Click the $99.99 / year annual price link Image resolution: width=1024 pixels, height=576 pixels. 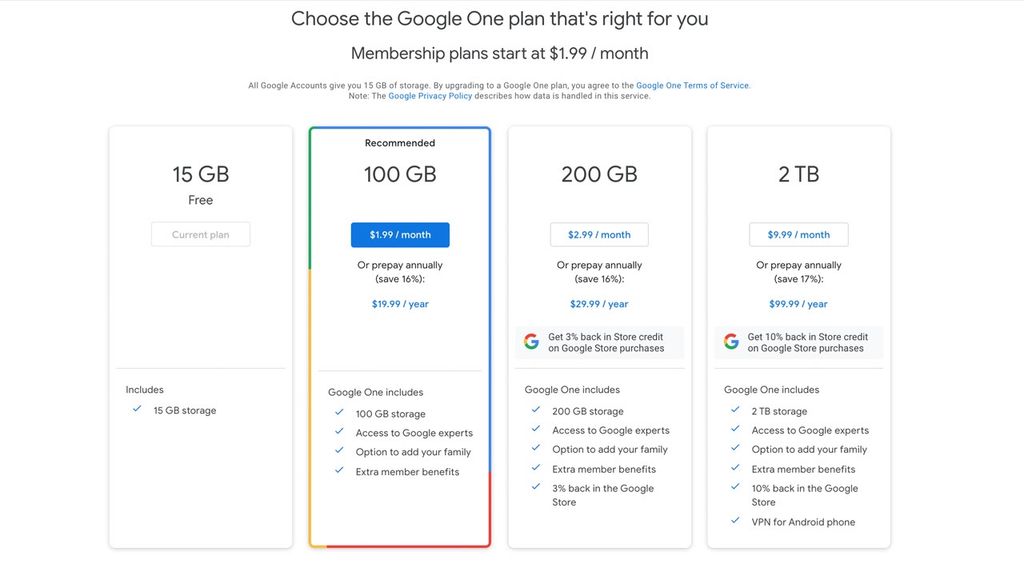pos(798,303)
